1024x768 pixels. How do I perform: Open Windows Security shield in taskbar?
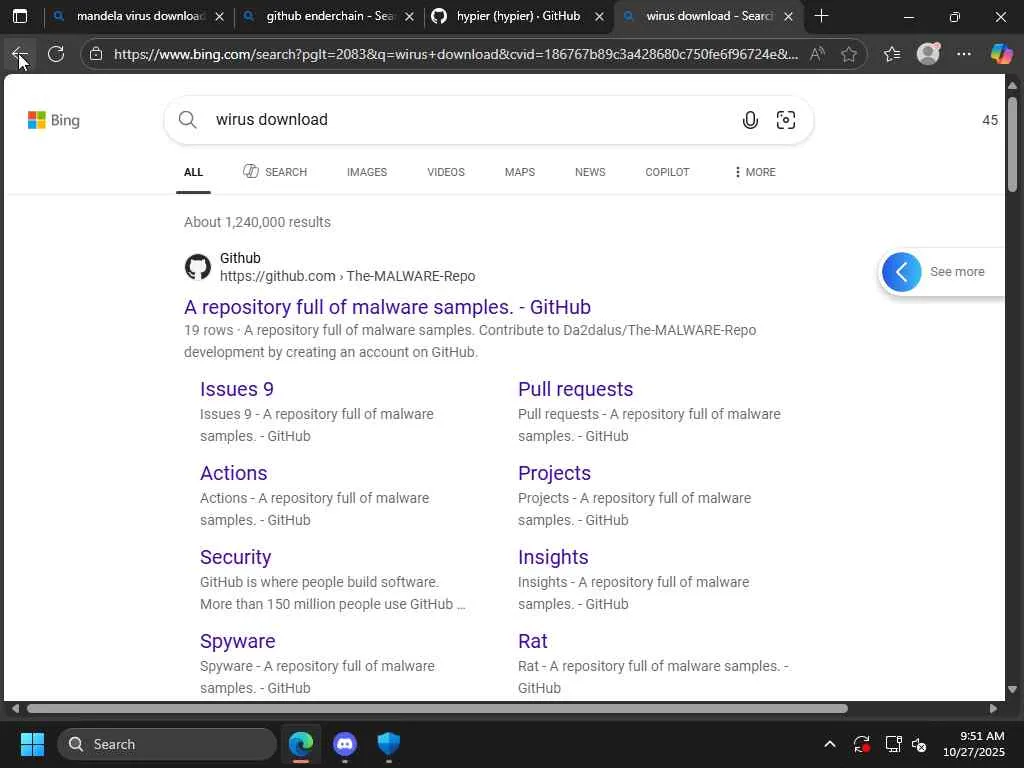tap(389, 744)
